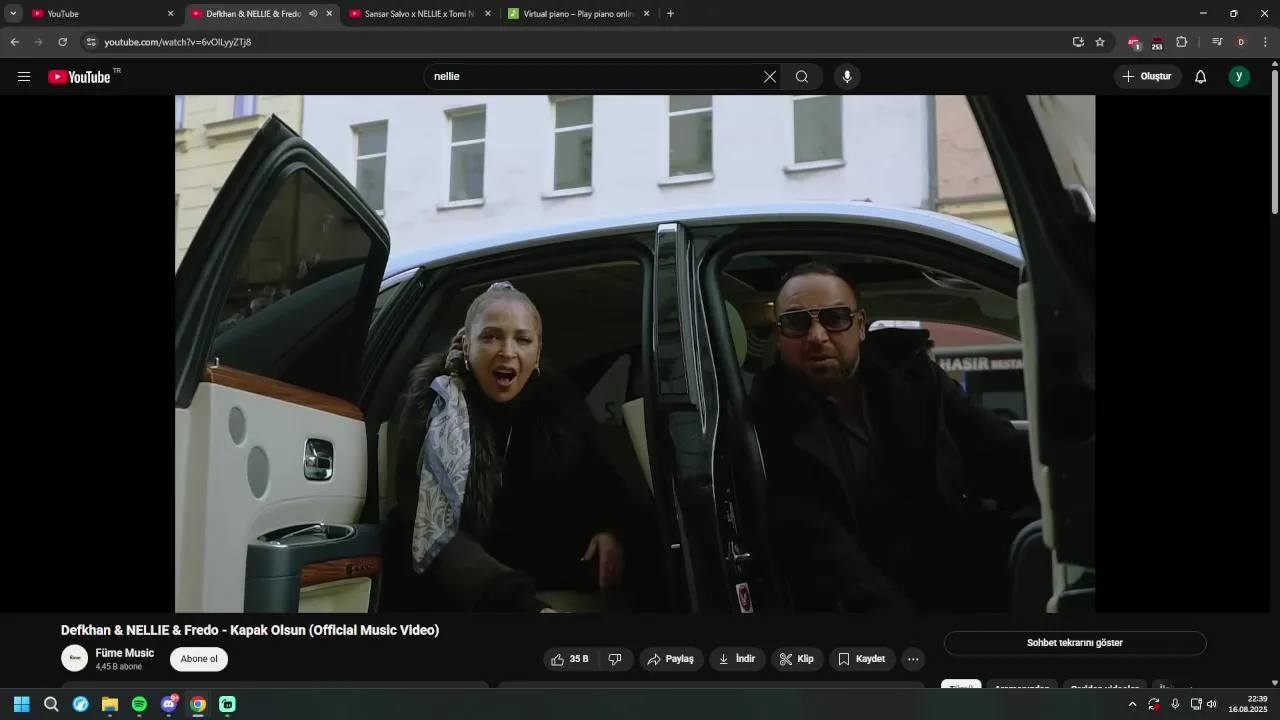Reload the YouTube page
Screen dimensions: 1280x720
coord(62,42)
